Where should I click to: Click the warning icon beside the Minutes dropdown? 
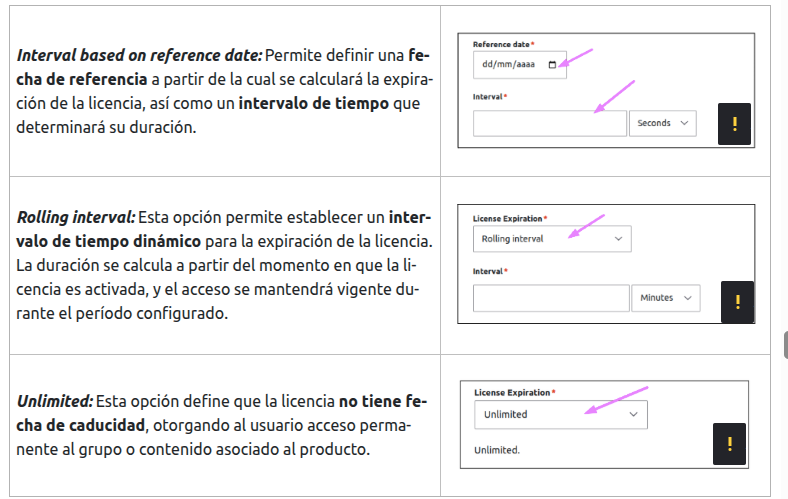point(736,300)
